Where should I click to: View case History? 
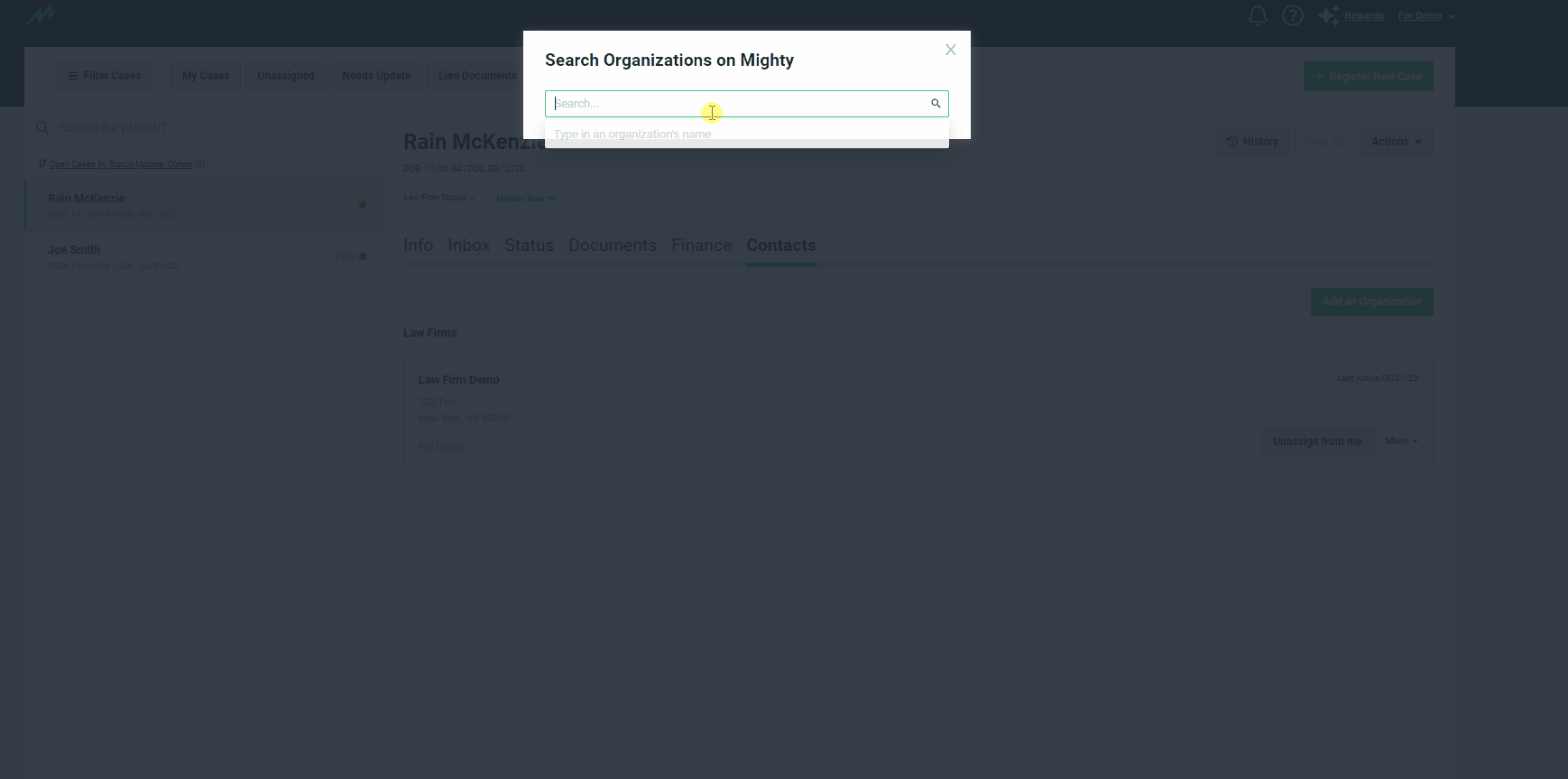[x=1252, y=142]
